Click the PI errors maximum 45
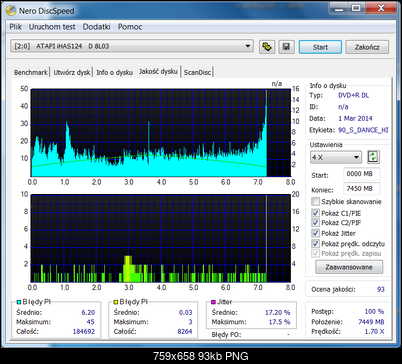 tap(90, 322)
